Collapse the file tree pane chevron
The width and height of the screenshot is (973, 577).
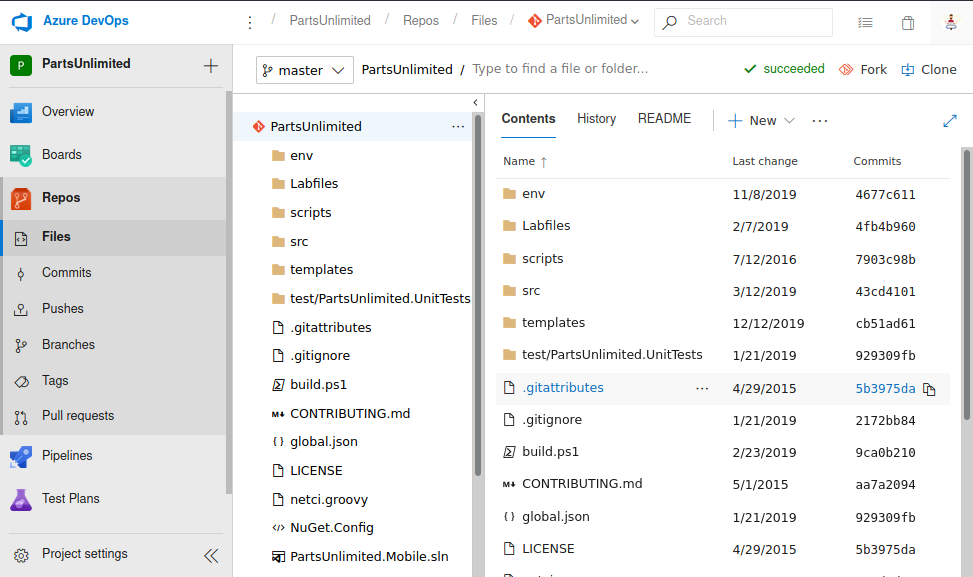[476, 102]
